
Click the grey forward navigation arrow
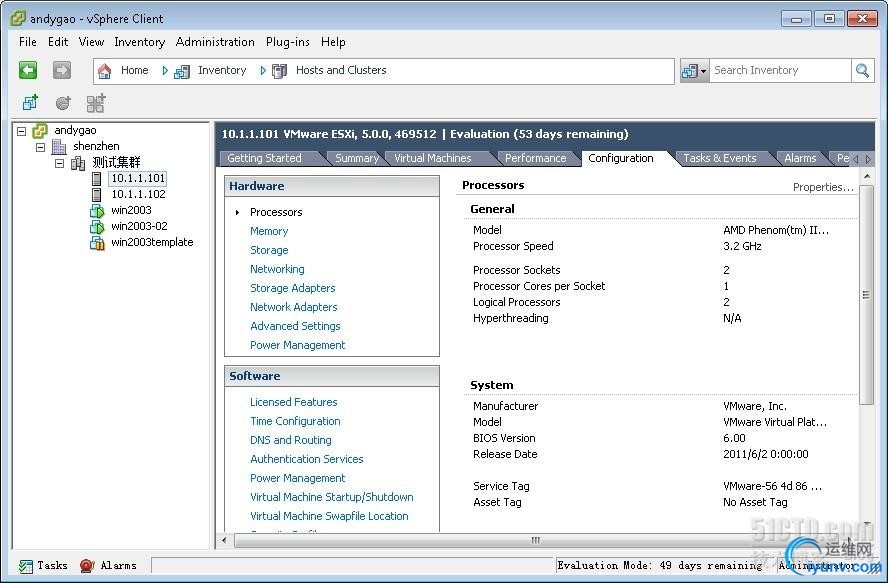coord(62,70)
